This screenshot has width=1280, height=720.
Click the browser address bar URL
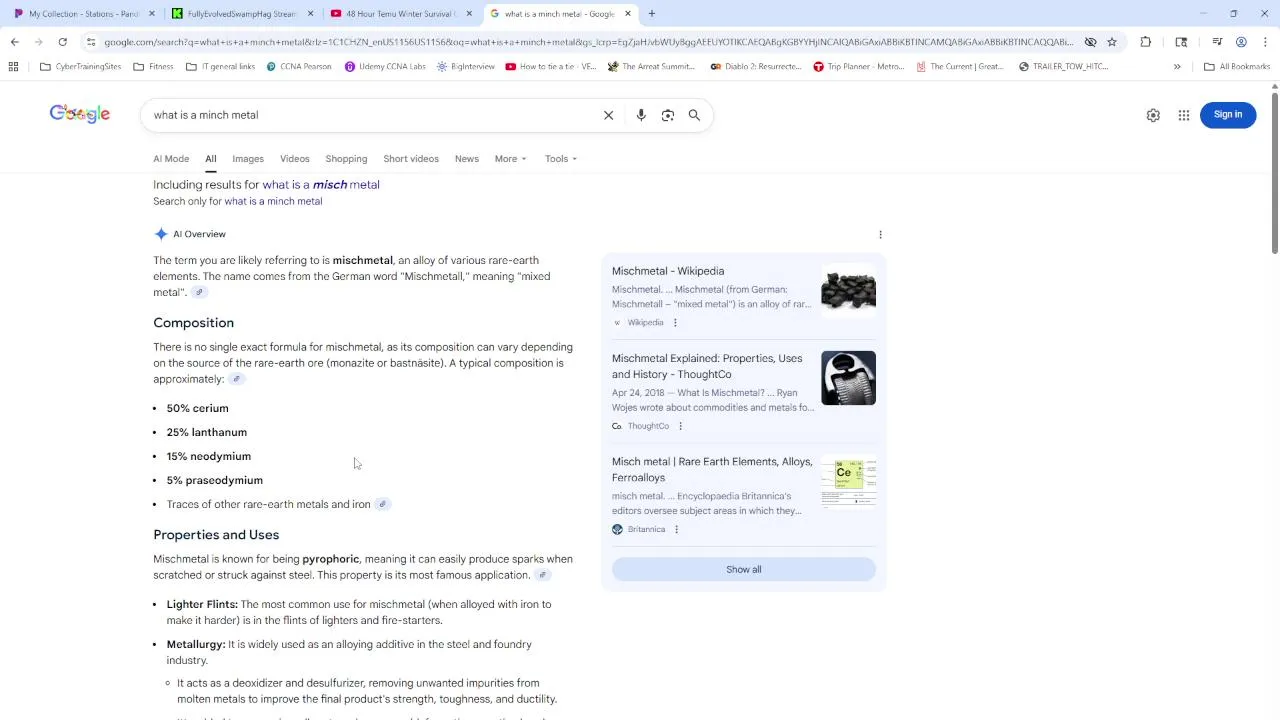[588, 42]
